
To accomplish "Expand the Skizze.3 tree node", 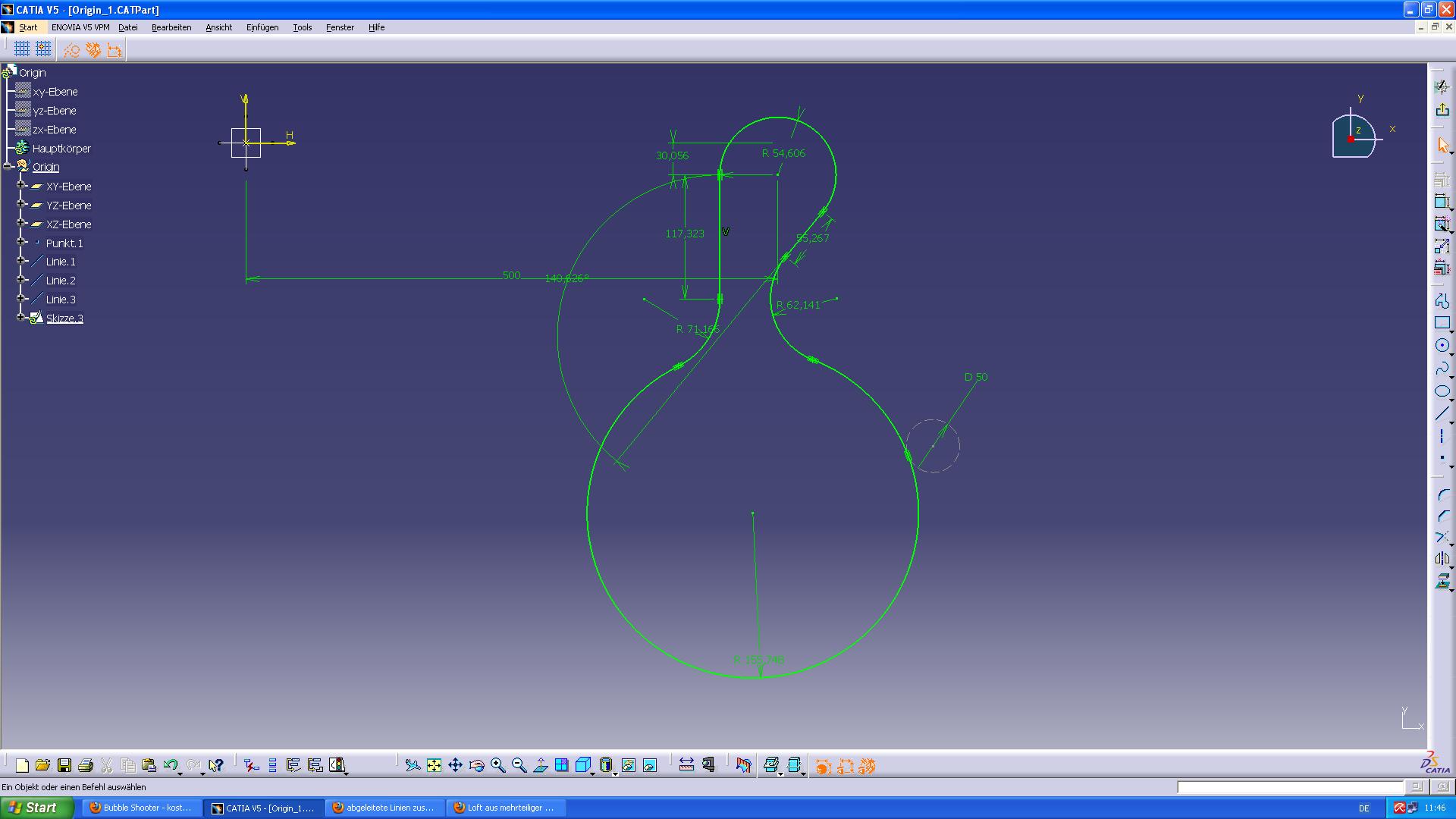I will click(21, 317).
